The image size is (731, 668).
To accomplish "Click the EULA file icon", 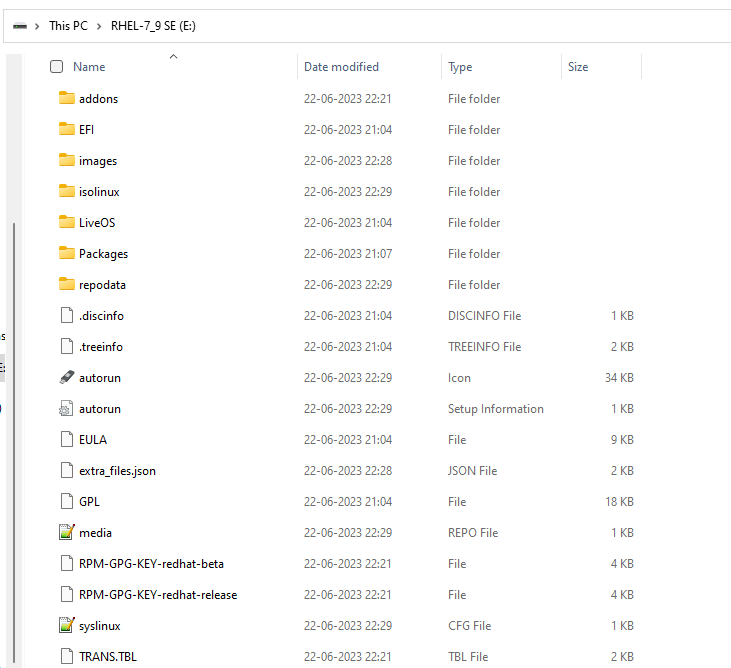I will pyautogui.click(x=67, y=439).
